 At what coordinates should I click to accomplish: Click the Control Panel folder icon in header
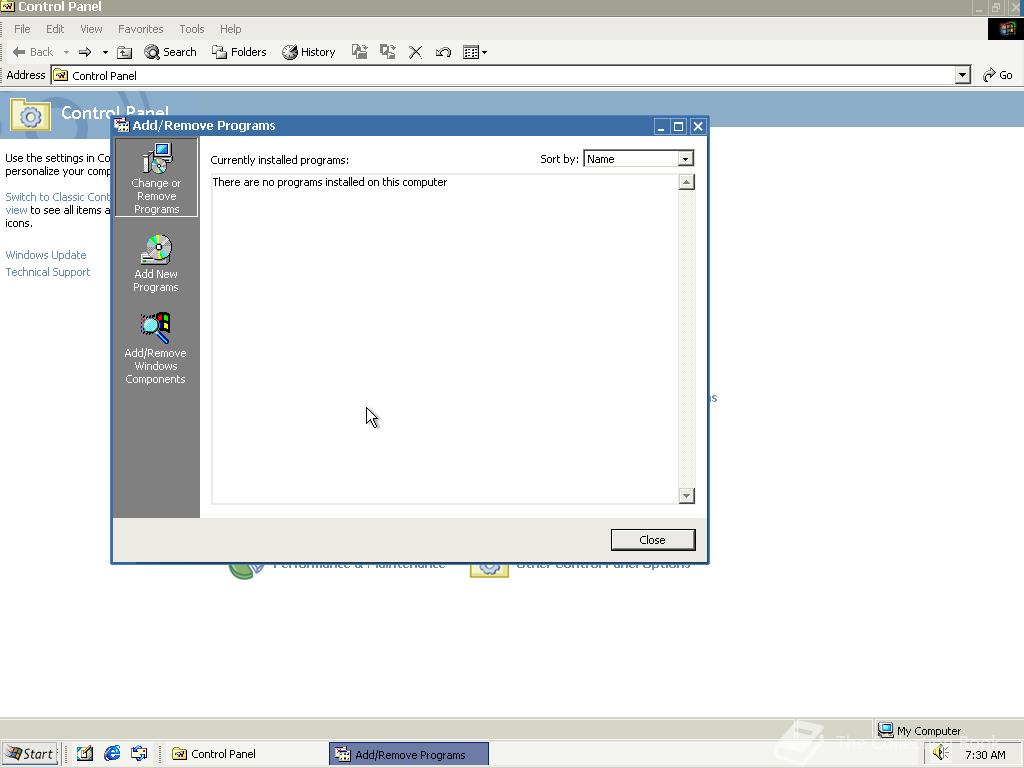pos(31,115)
